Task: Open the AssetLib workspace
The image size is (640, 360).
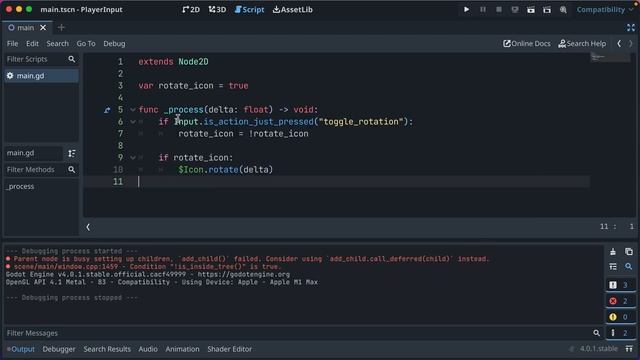Action: tap(293, 9)
